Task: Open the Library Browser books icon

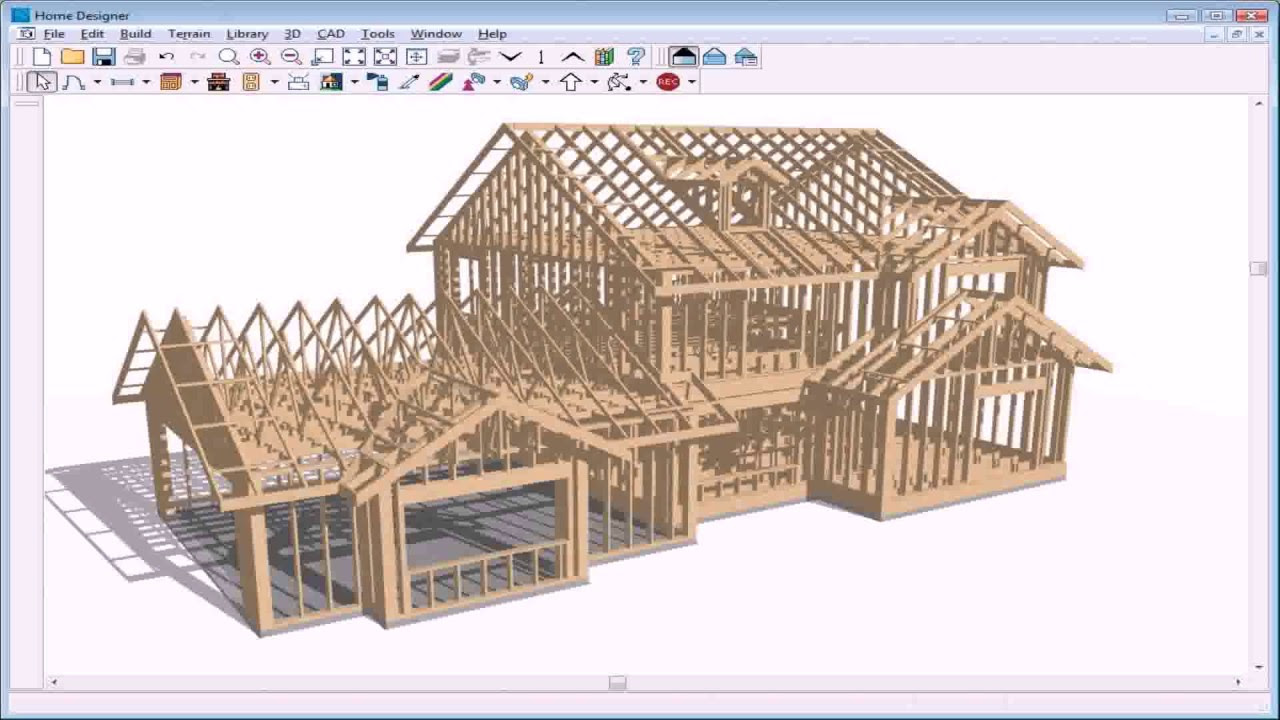Action: (x=604, y=57)
